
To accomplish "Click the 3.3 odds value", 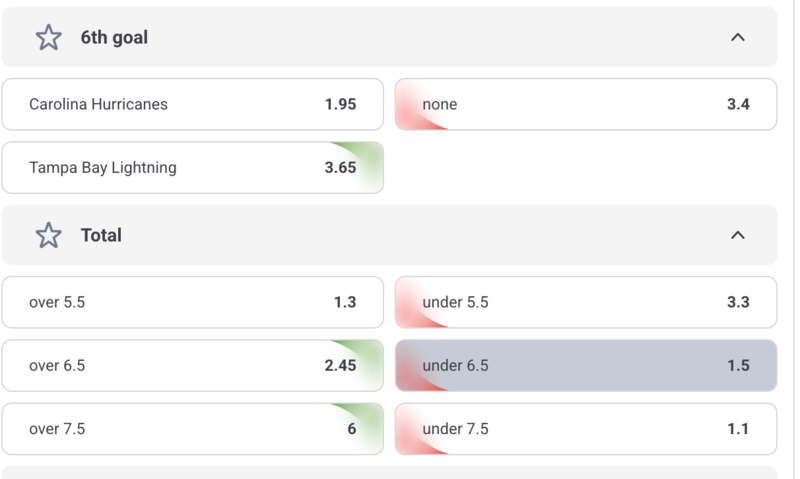I will [738, 302].
